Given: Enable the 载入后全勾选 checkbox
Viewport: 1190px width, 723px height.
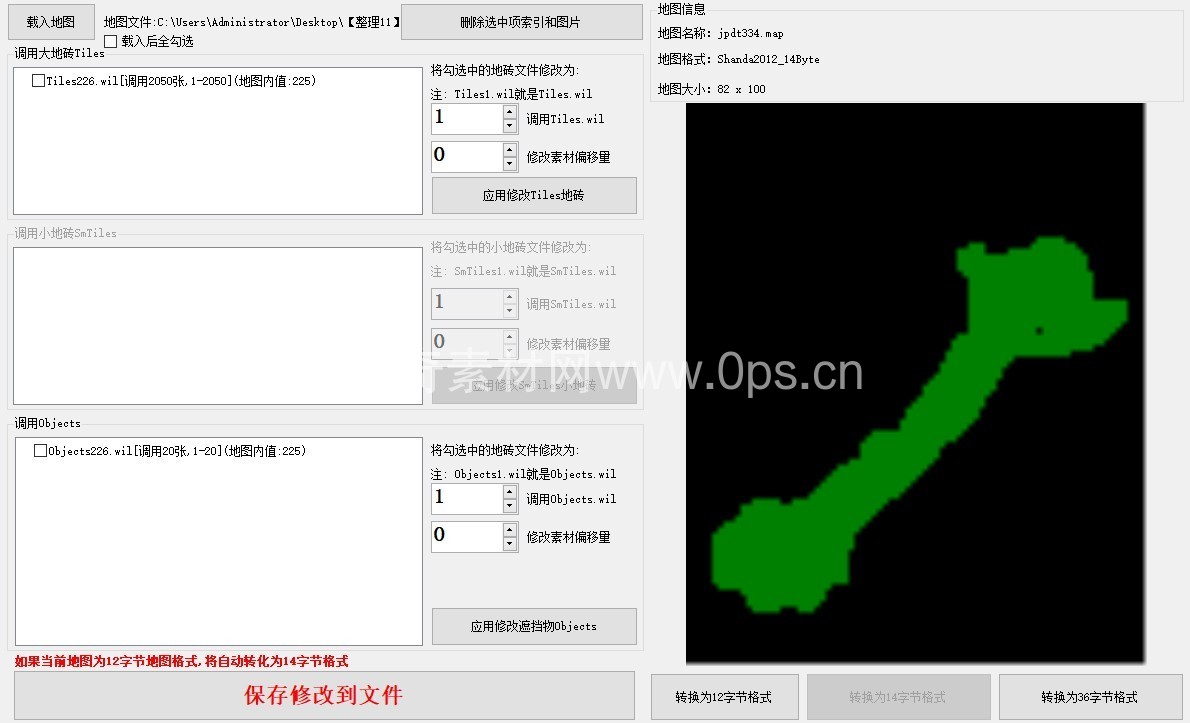Looking at the screenshot, I should coord(111,41).
